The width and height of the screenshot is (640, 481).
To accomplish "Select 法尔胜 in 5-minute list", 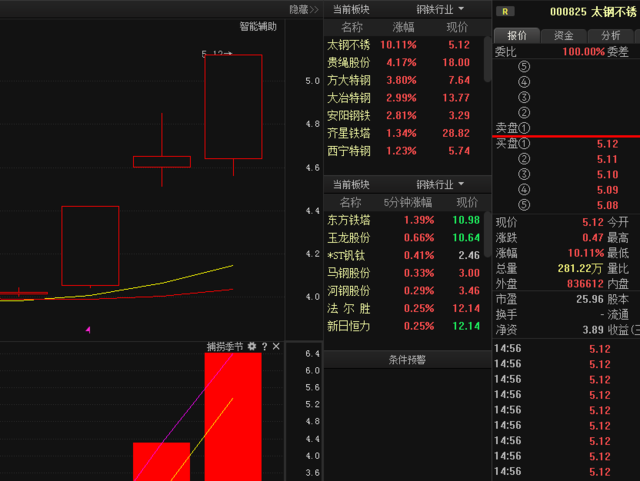I will [x=404, y=308].
